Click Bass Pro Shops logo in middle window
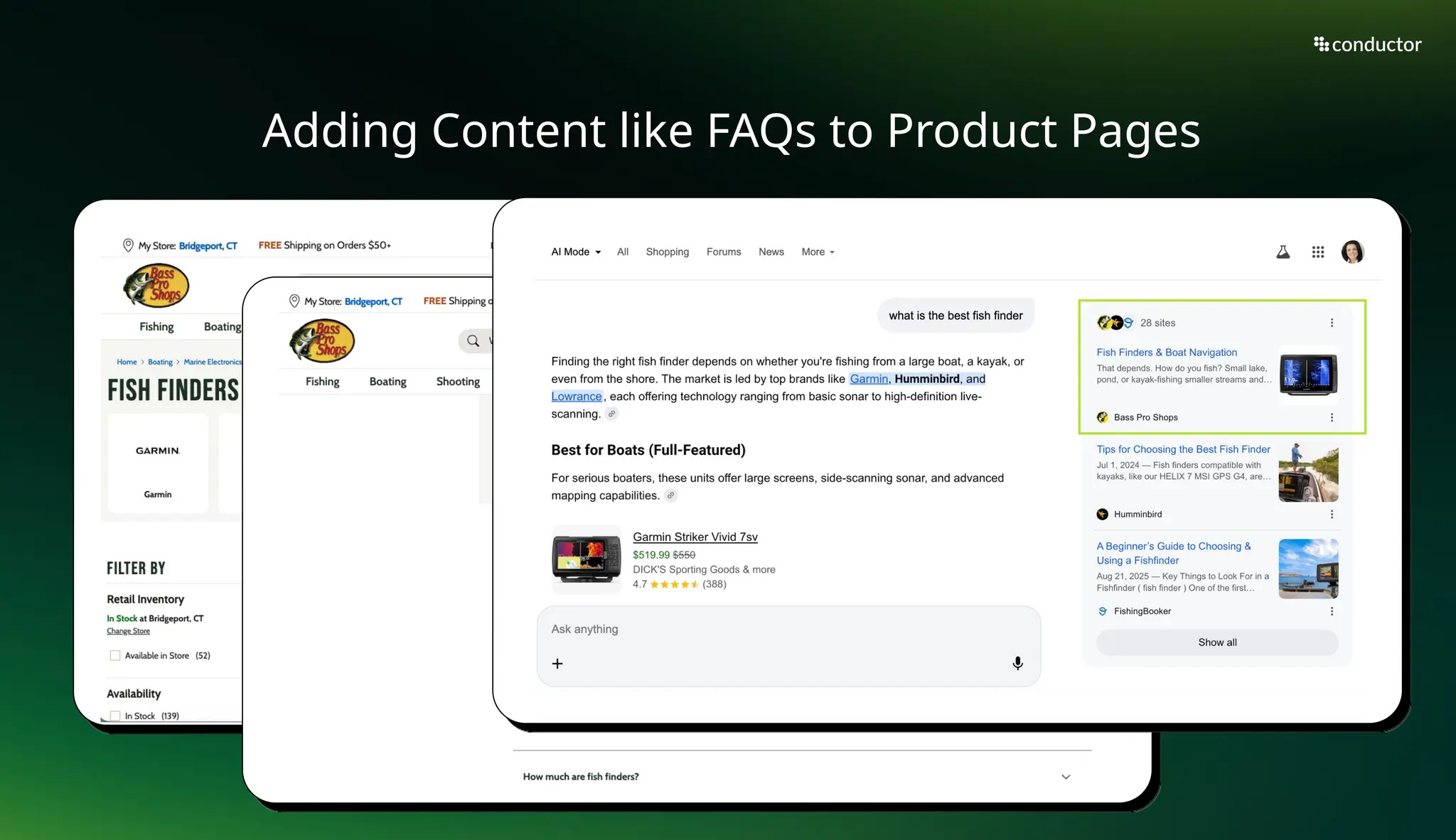 (x=322, y=341)
